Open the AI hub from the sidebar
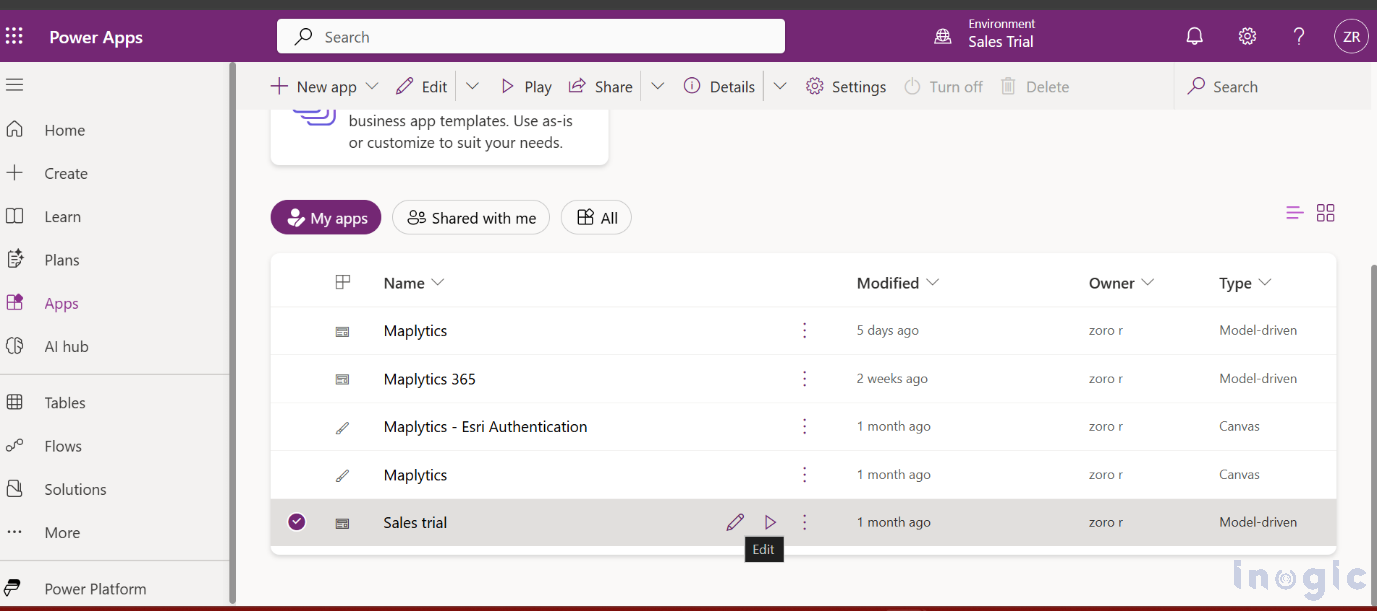 tap(64, 345)
